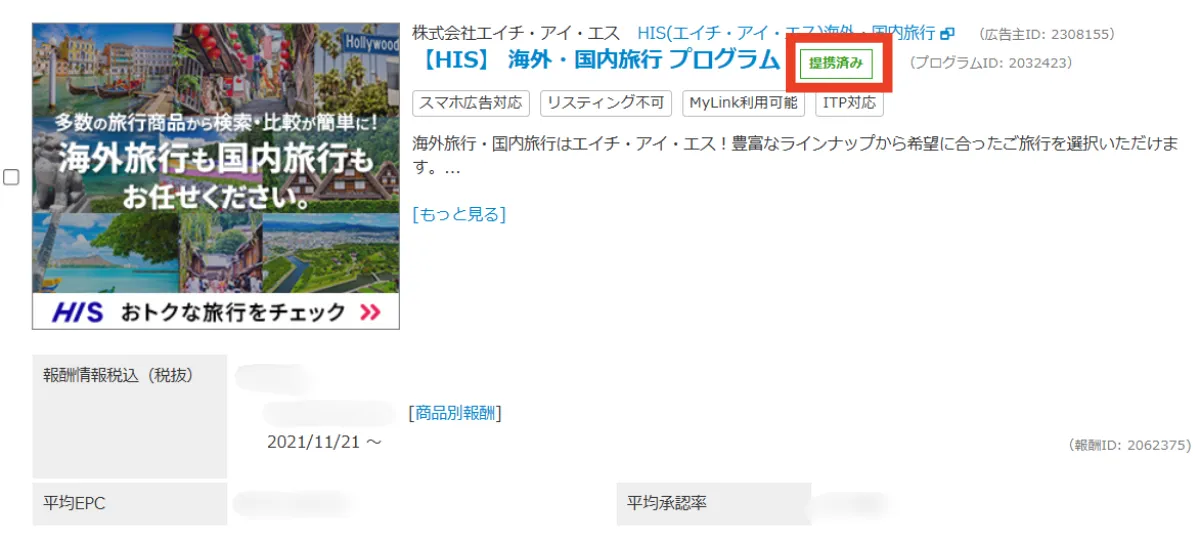Click the リスティング不可 tag
Screen dimensions: 1200x539
point(606,103)
